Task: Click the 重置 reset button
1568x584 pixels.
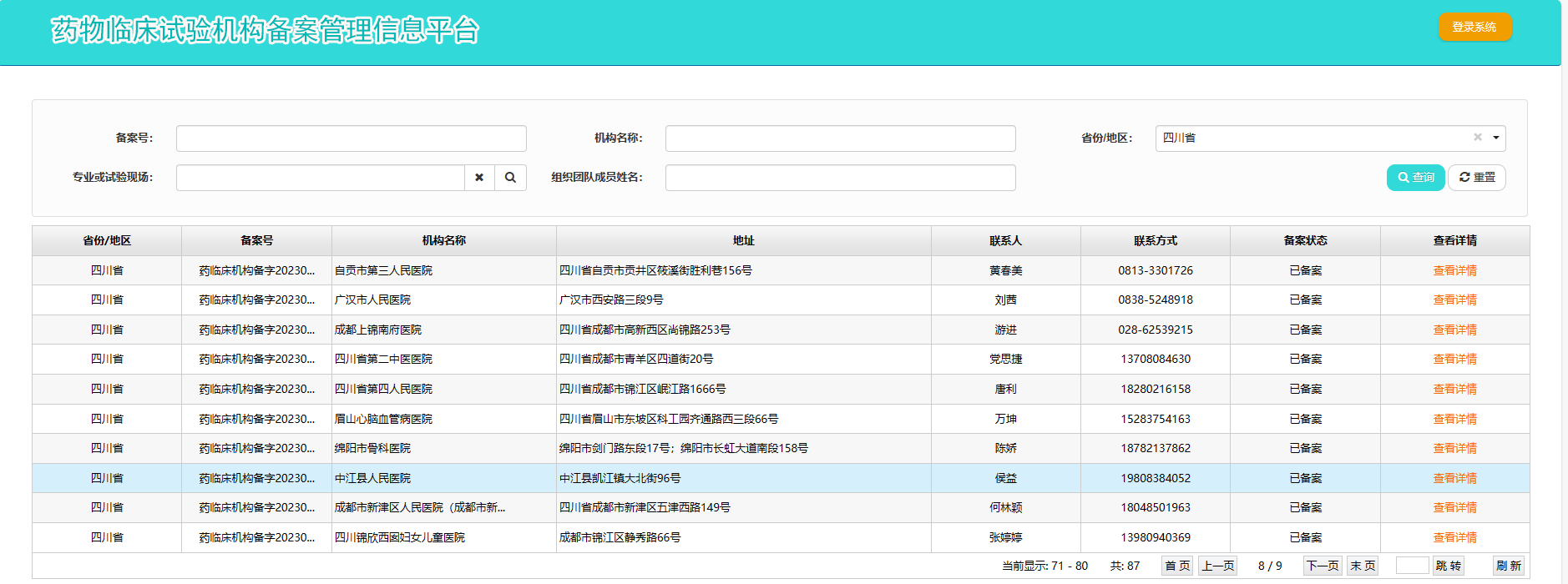Action: (1476, 178)
